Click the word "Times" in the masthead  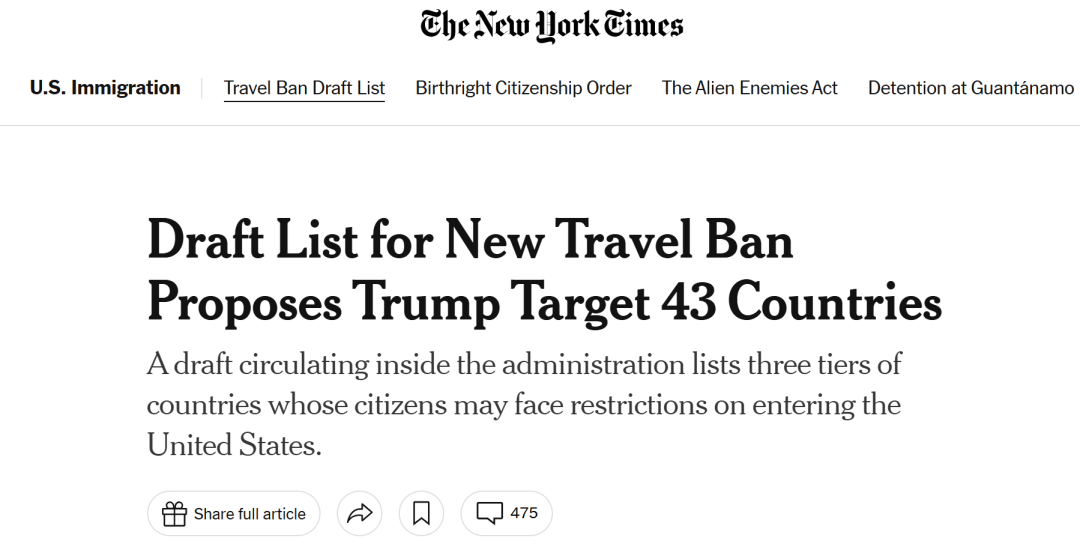click(x=643, y=25)
